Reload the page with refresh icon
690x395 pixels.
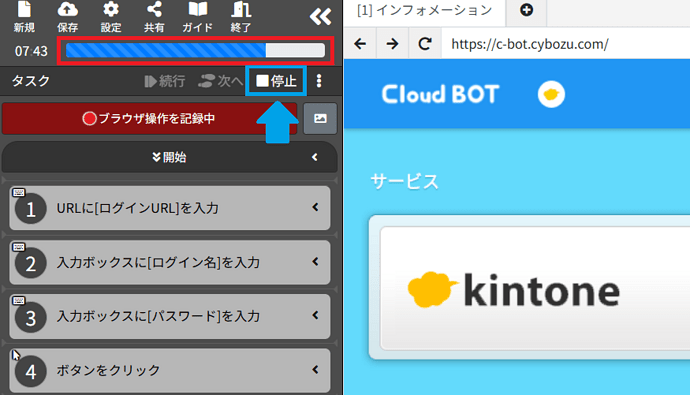click(x=425, y=44)
